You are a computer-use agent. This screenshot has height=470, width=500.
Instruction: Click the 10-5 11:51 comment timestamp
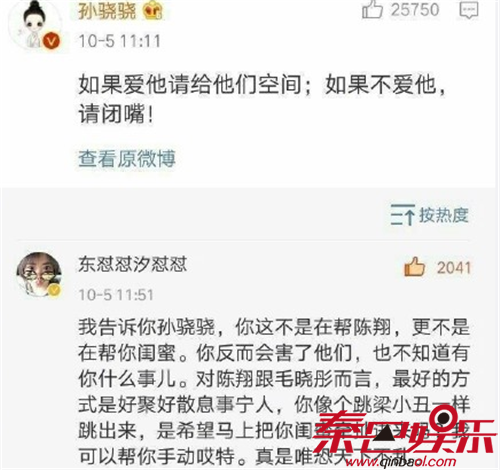[116, 295]
